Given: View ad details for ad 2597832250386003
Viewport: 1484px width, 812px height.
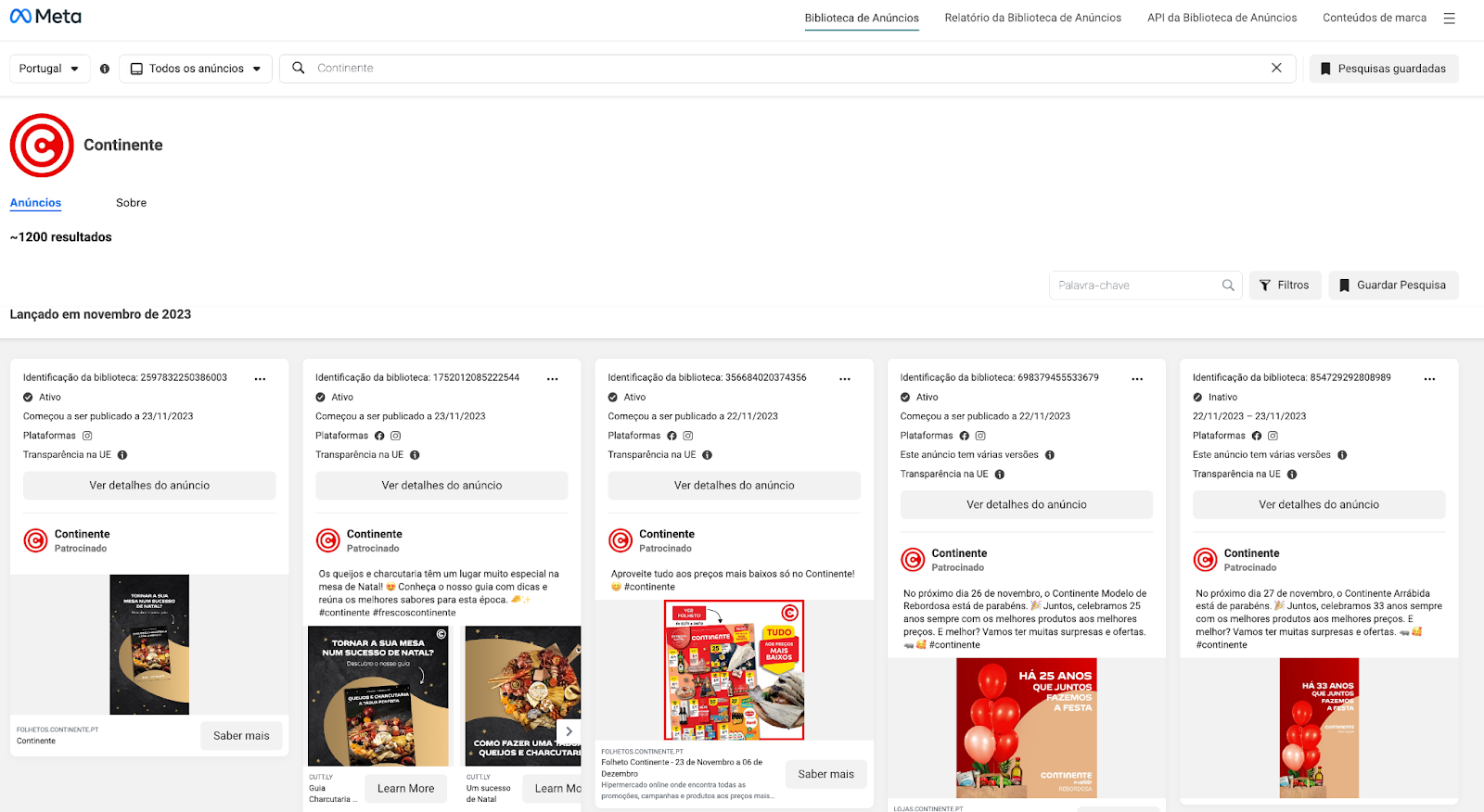Looking at the screenshot, I should click(149, 486).
